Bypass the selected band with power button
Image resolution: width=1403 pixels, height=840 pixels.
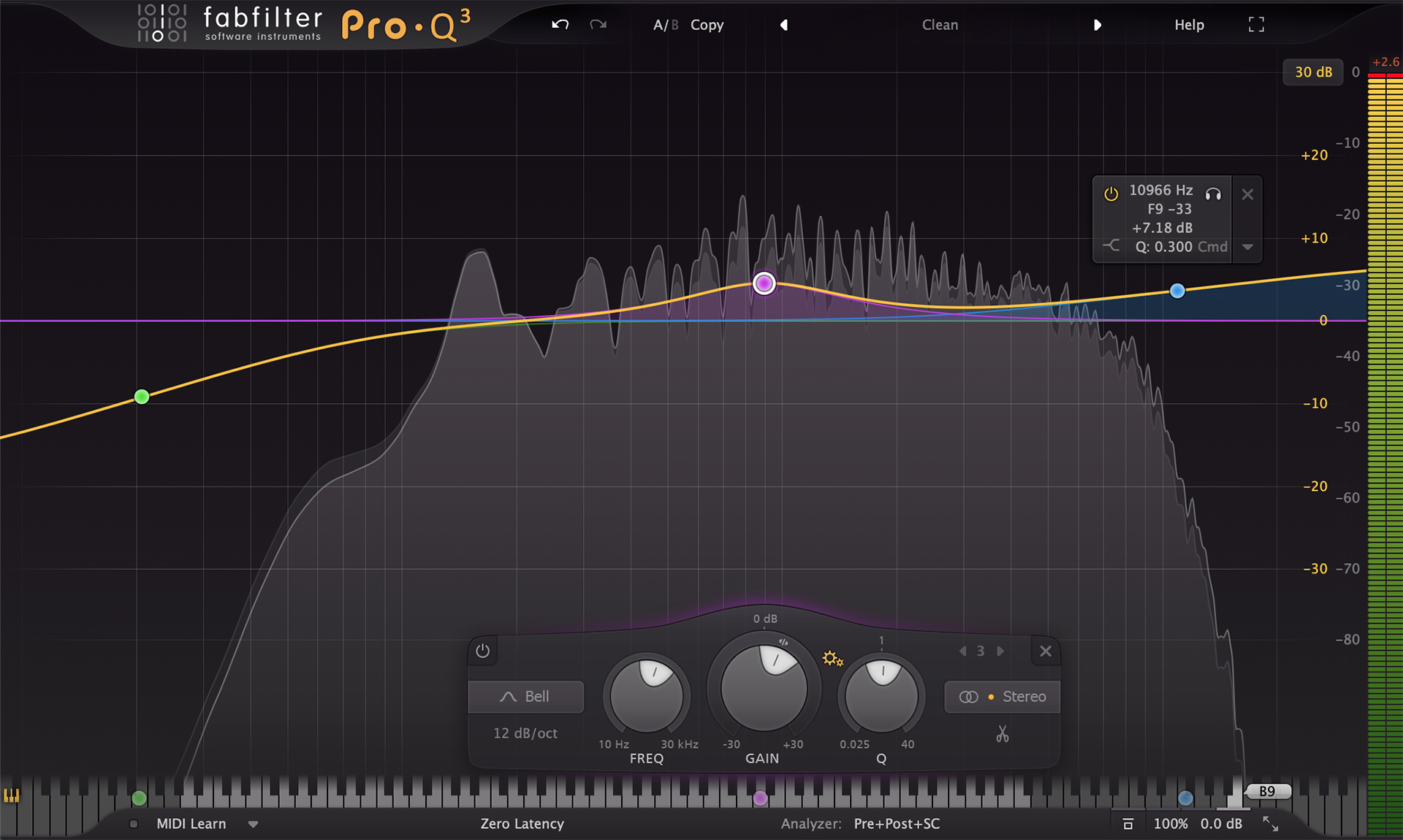(482, 651)
